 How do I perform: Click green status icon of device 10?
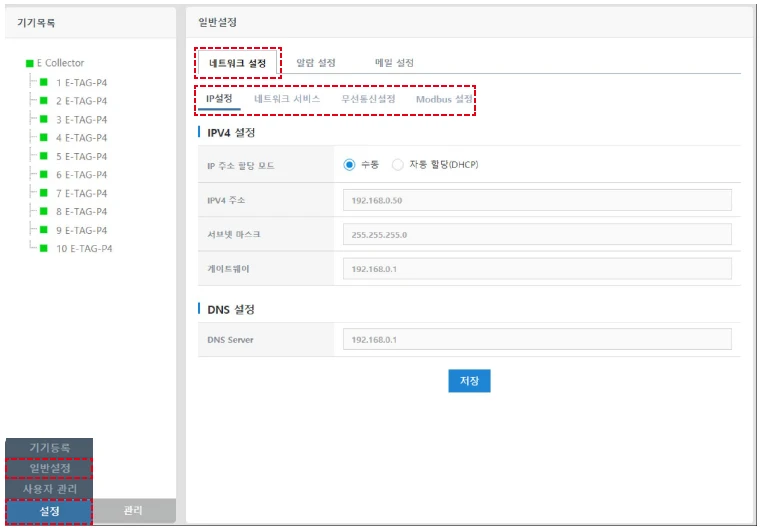(x=44, y=248)
